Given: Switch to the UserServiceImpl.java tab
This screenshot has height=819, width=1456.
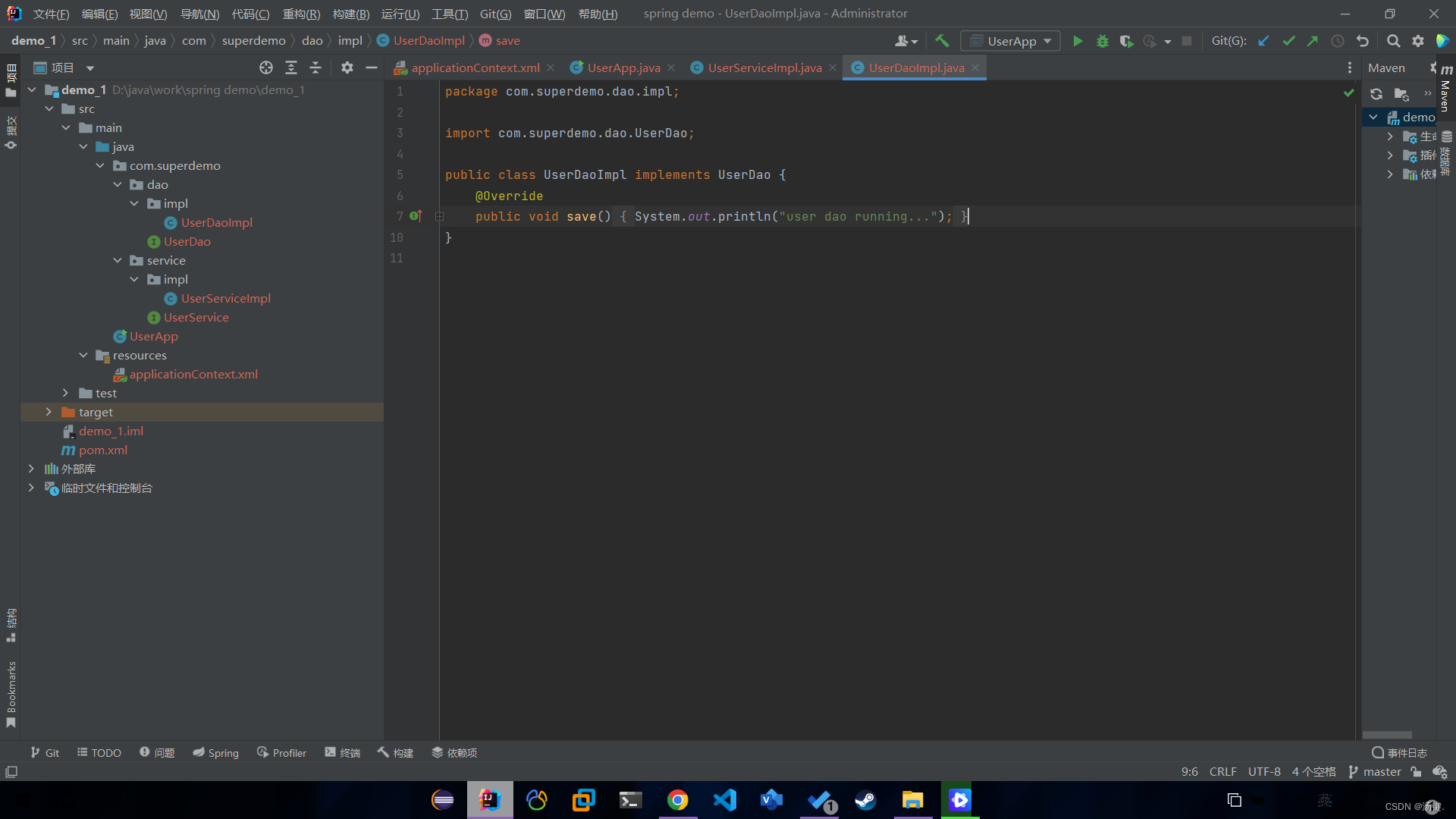Looking at the screenshot, I should point(764,67).
